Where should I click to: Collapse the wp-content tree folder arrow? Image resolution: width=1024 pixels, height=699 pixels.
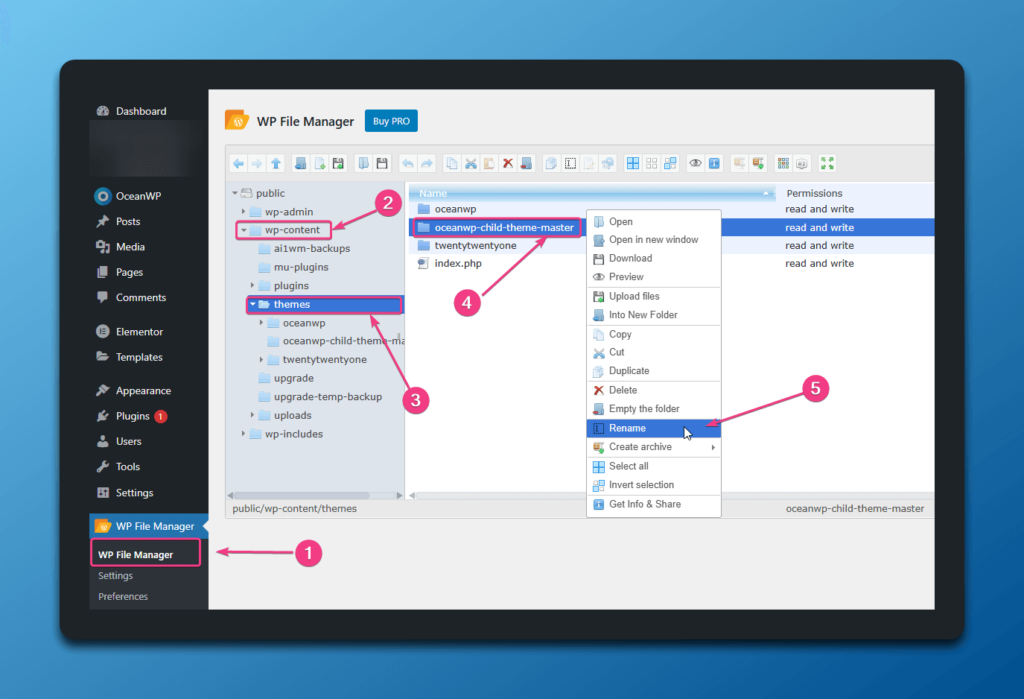[244, 230]
